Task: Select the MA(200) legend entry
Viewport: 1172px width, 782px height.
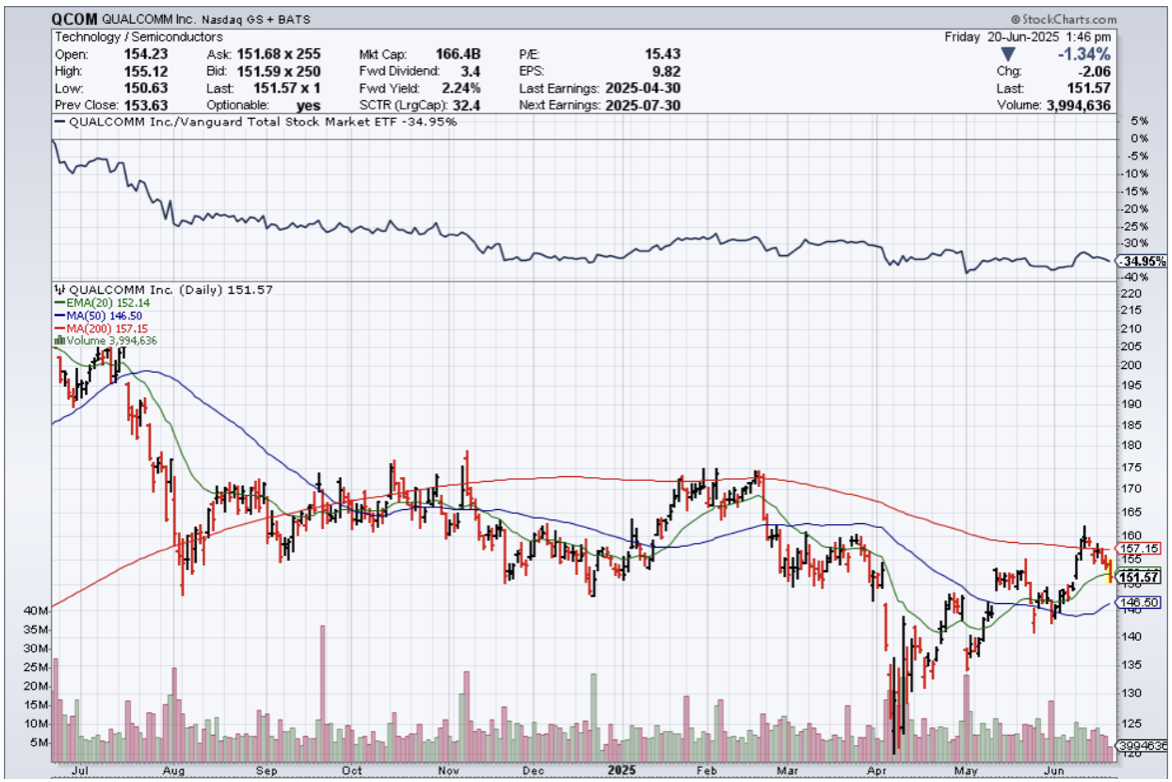Action: pyautogui.click(x=94, y=328)
